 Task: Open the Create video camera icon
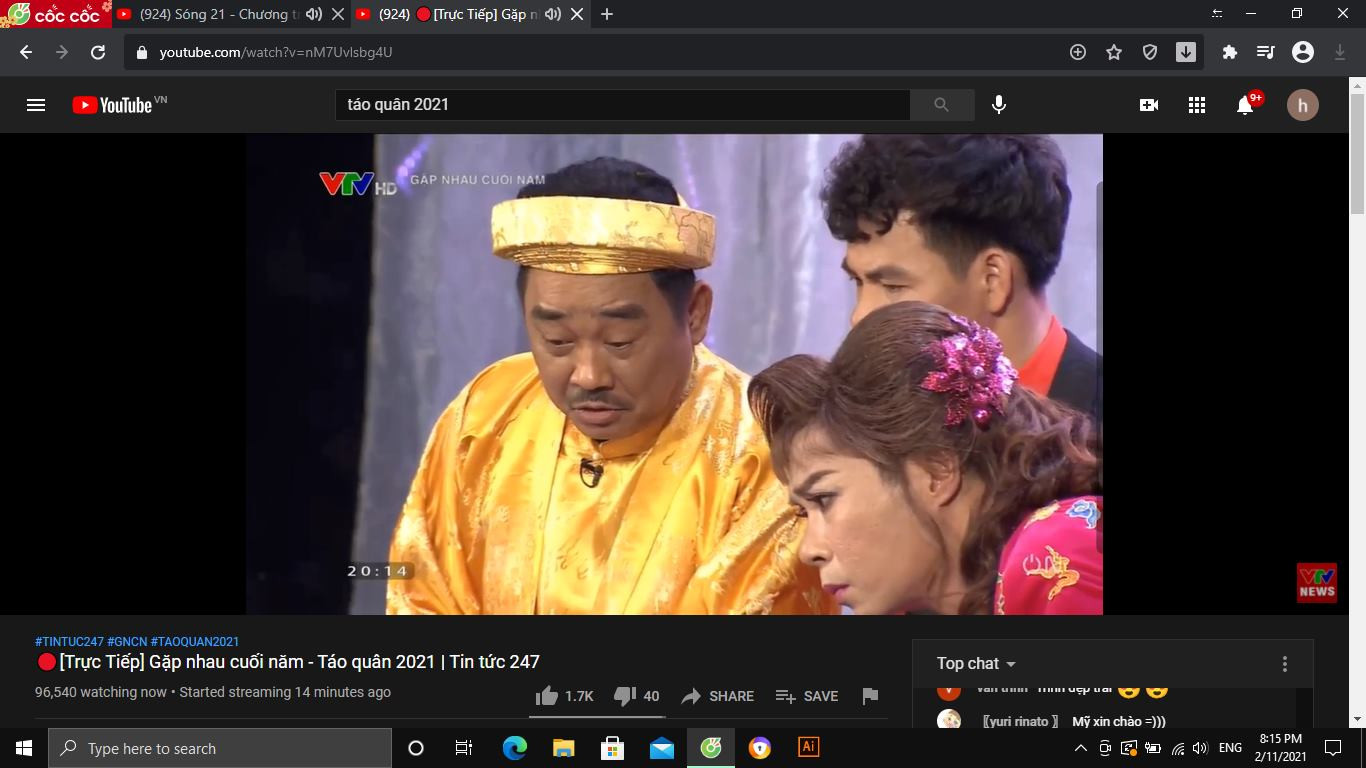(1148, 104)
